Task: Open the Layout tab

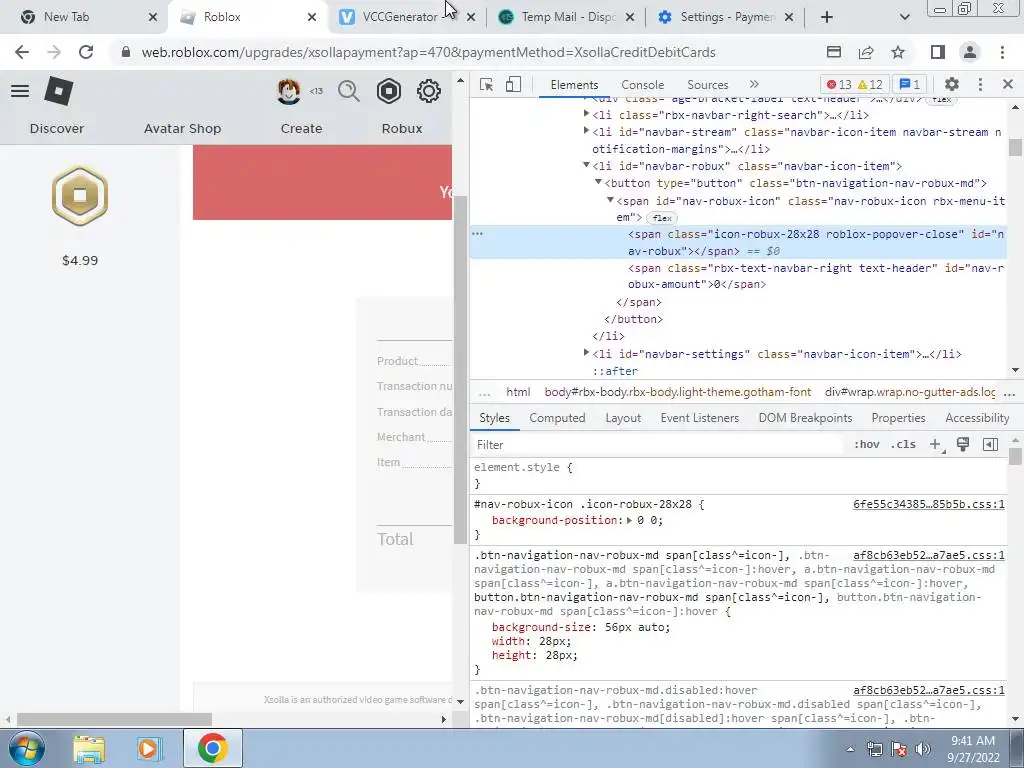Action: [x=623, y=418]
